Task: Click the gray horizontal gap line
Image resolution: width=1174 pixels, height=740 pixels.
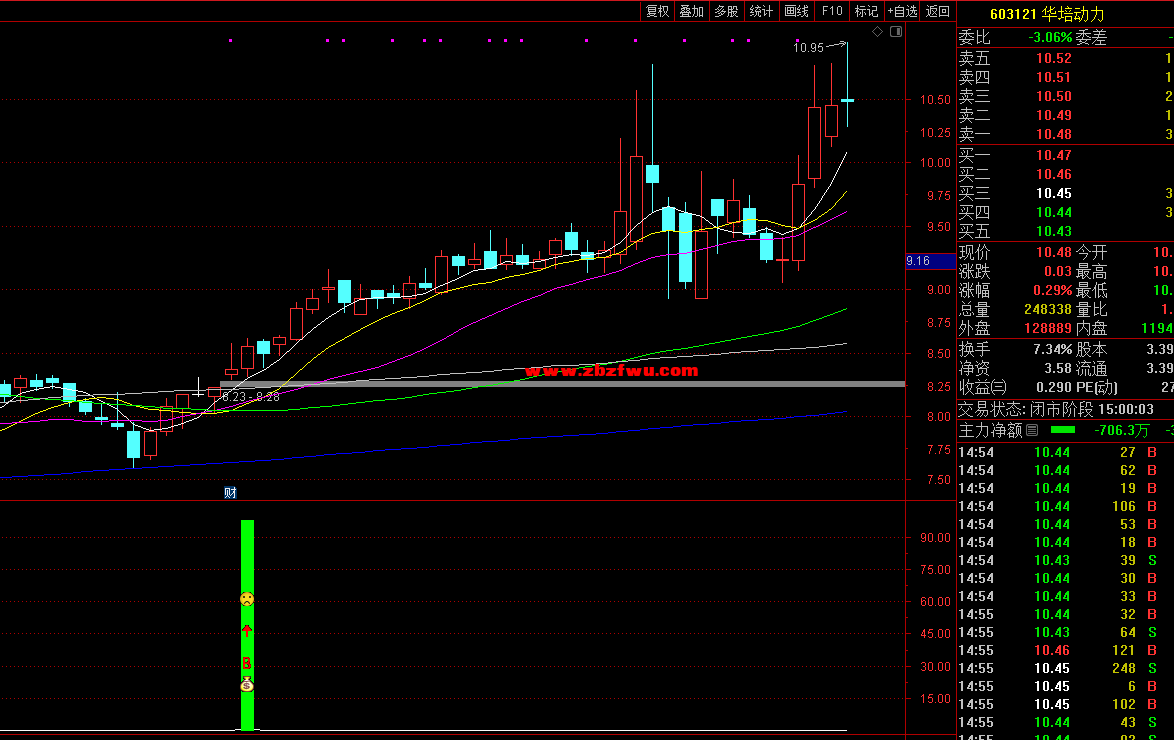Action: click(562, 384)
